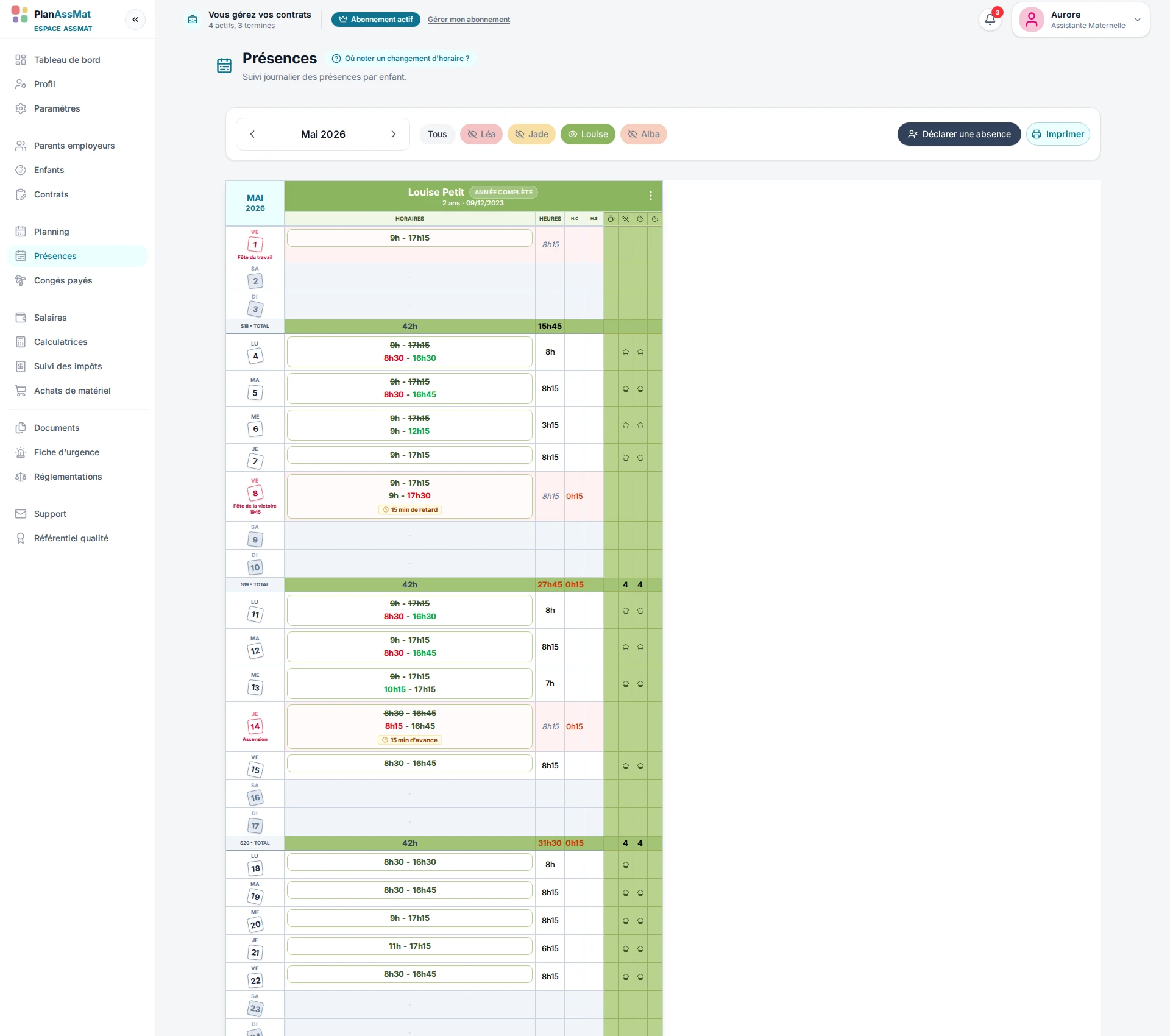Screen dimensions: 1170x1036
Task: Click the snack icon for Friday 22
Action: (640, 977)
